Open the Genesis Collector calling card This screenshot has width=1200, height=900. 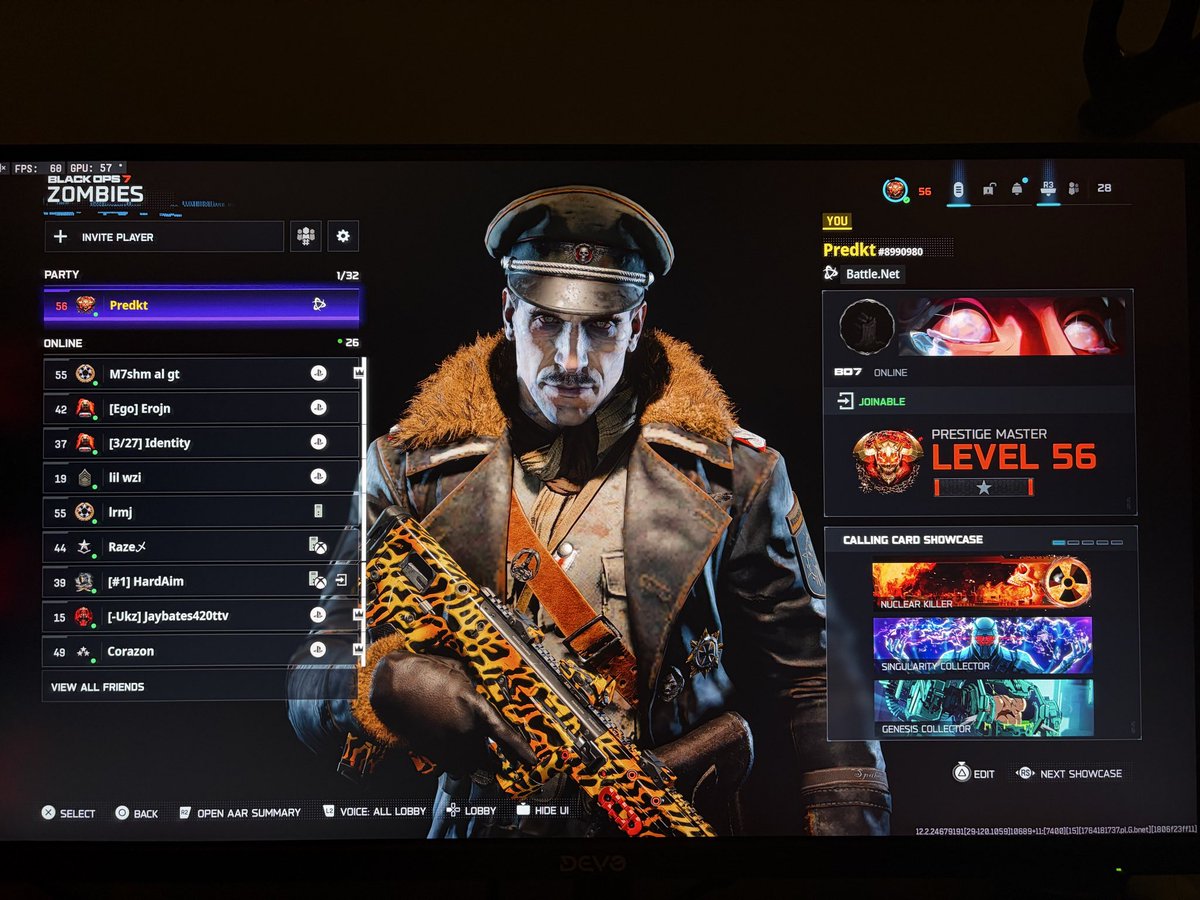click(x=983, y=707)
